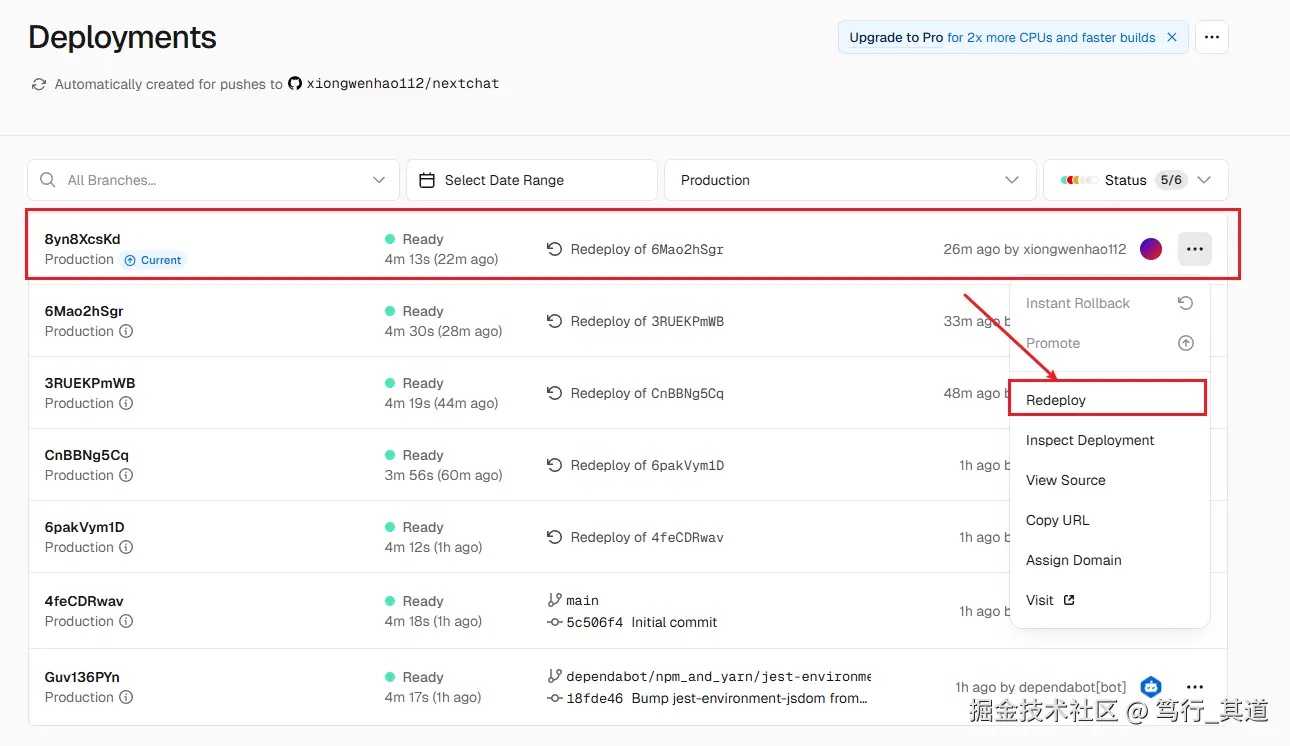This screenshot has height=746, width=1290.
Task: Open the Select Date Range picker
Action: (x=531, y=180)
